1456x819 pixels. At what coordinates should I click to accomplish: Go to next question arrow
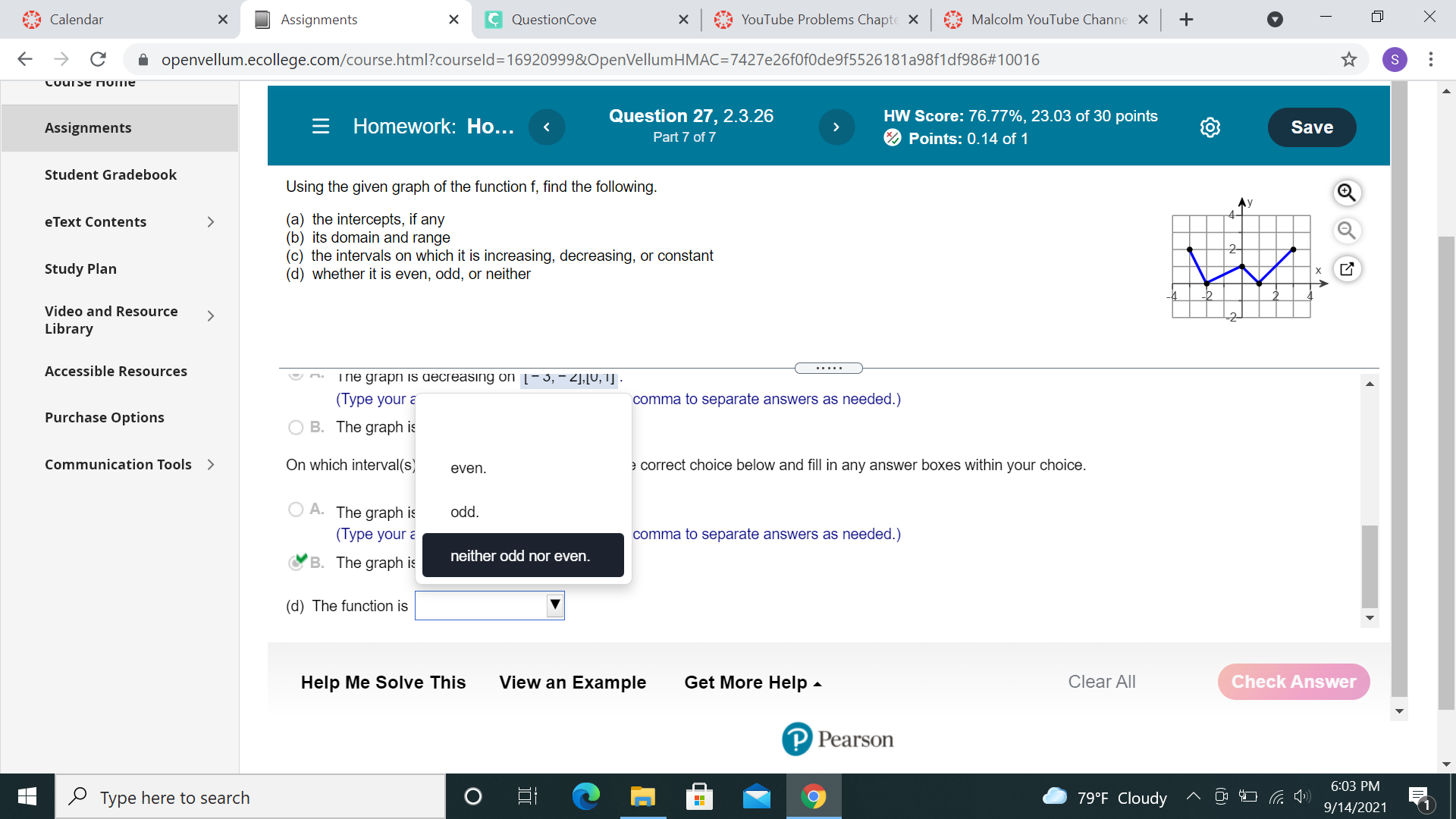pyautogui.click(x=836, y=127)
